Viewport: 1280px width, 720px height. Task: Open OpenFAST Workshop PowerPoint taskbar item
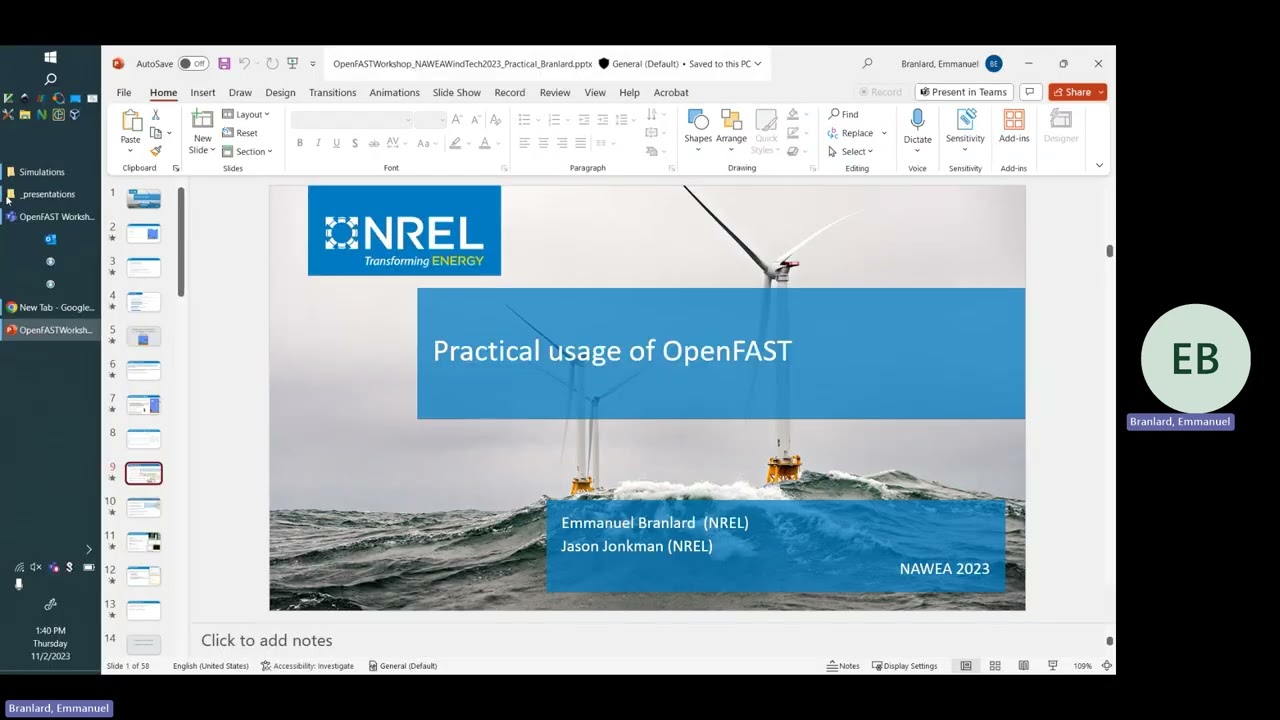[x=50, y=330]
